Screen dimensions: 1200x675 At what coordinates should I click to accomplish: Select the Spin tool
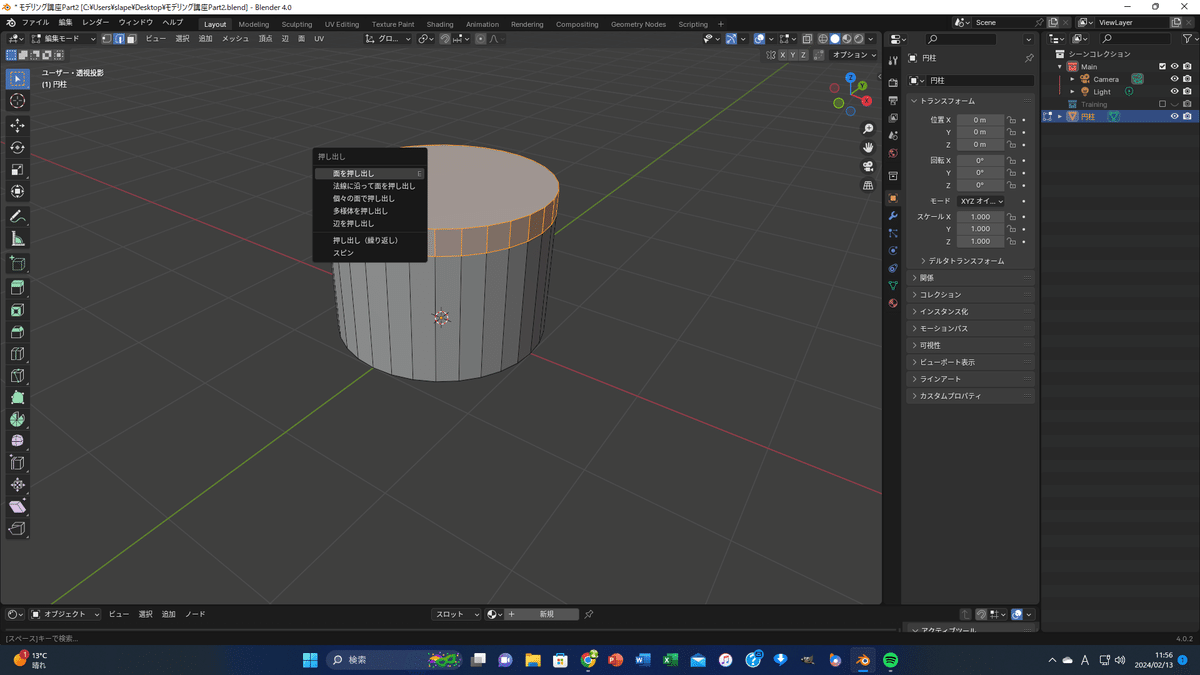(18, 419)
